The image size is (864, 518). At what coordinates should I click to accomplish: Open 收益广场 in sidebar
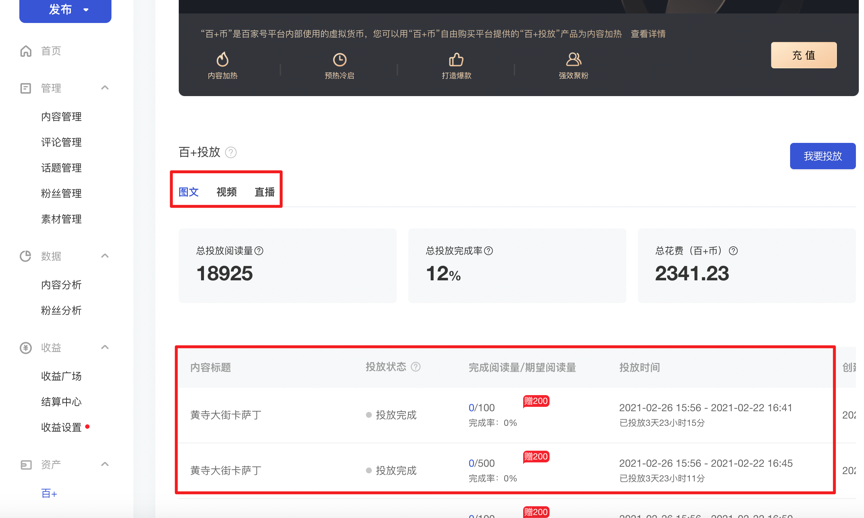point(61,376)
